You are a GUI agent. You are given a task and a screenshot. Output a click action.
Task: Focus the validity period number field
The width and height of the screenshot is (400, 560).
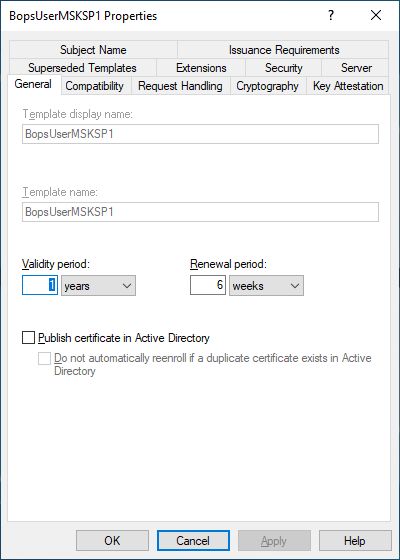[40, 285]
